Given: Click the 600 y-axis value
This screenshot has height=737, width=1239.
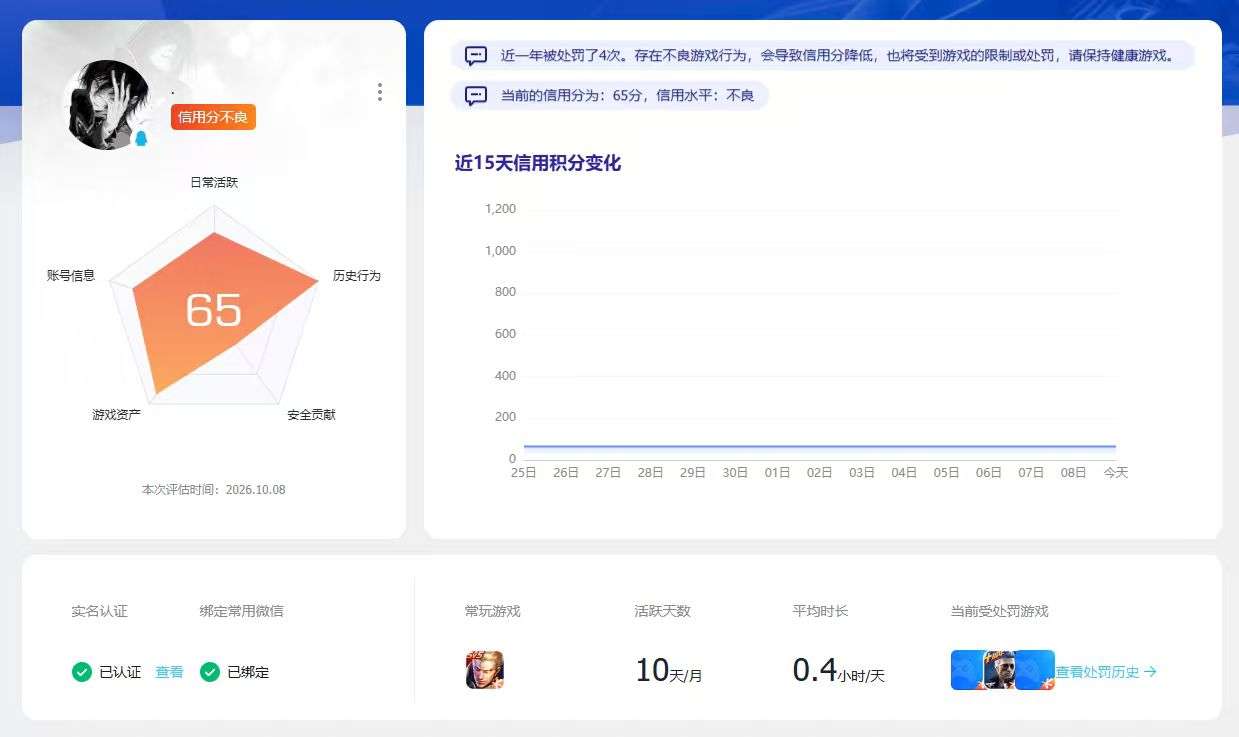Looking at the screenshot, I should pos(505,334).
